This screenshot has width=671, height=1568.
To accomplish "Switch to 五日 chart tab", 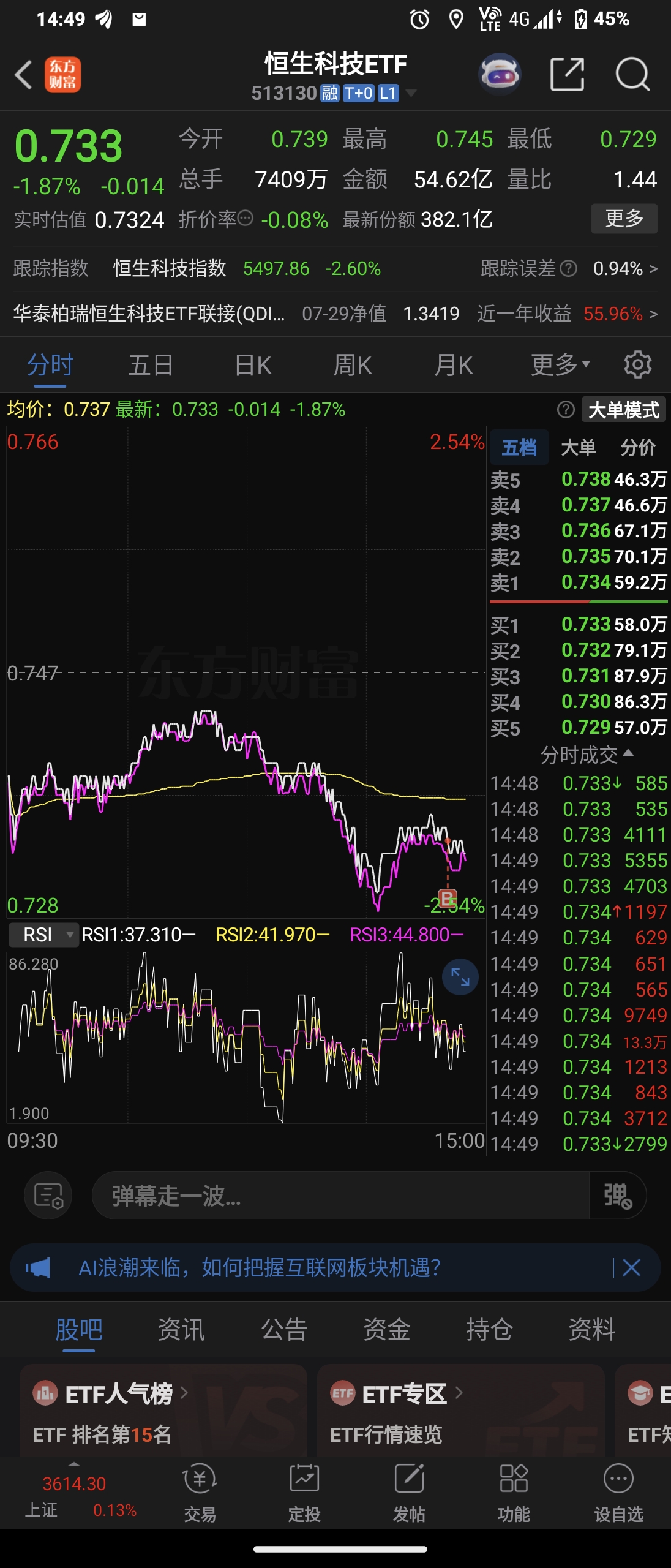I will (x=151, y=365).
